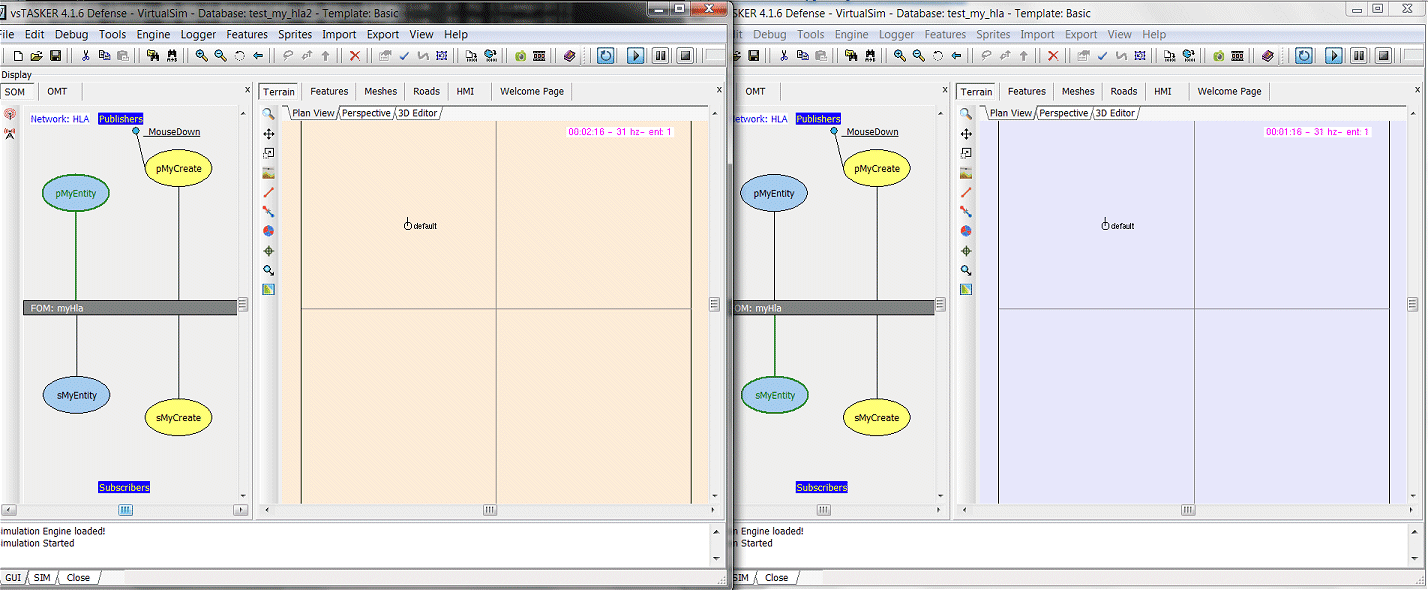Open the Logger menu in left window
Image resolution: width=1428 pixels, height=590 pixels.
coord(198,34)
